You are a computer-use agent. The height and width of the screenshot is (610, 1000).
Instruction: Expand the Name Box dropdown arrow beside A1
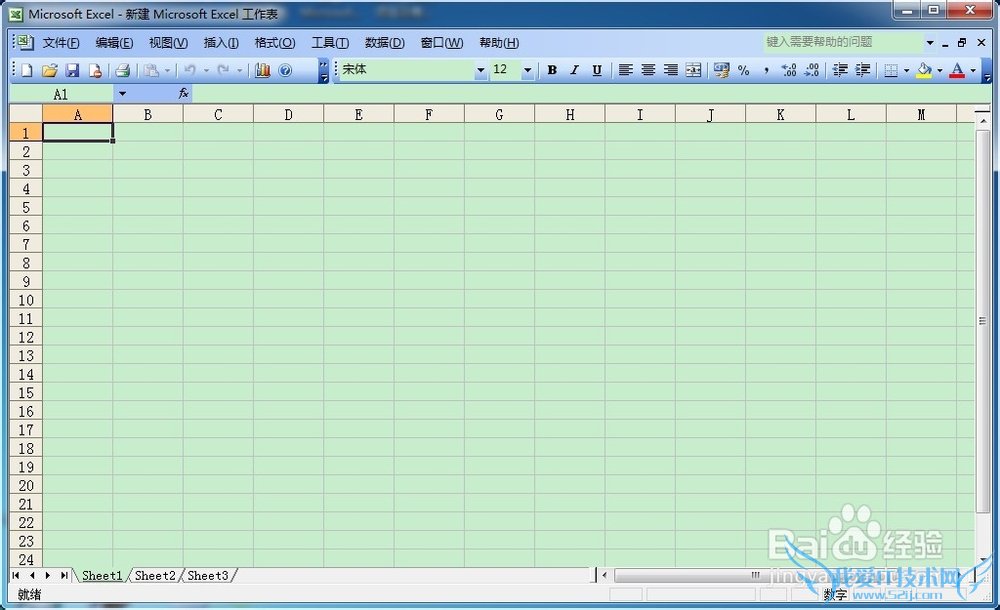(x=122, y=94)
